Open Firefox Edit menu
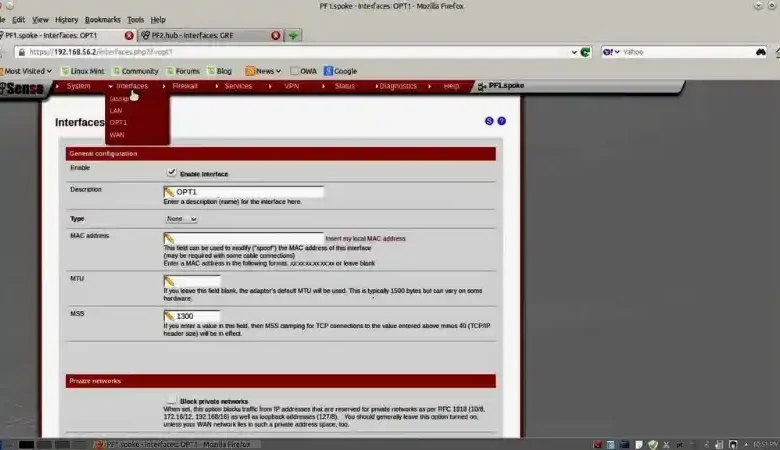Viewport: 780px width, 450px height. [x=18, y=20]
